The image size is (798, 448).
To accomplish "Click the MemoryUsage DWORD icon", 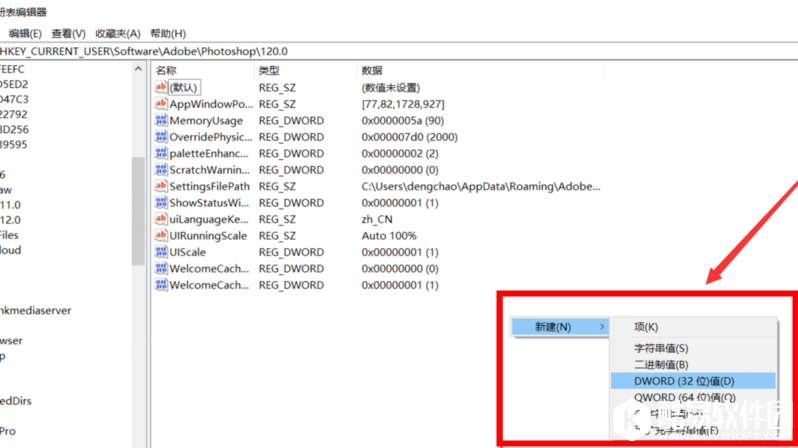I will (161, 121).
